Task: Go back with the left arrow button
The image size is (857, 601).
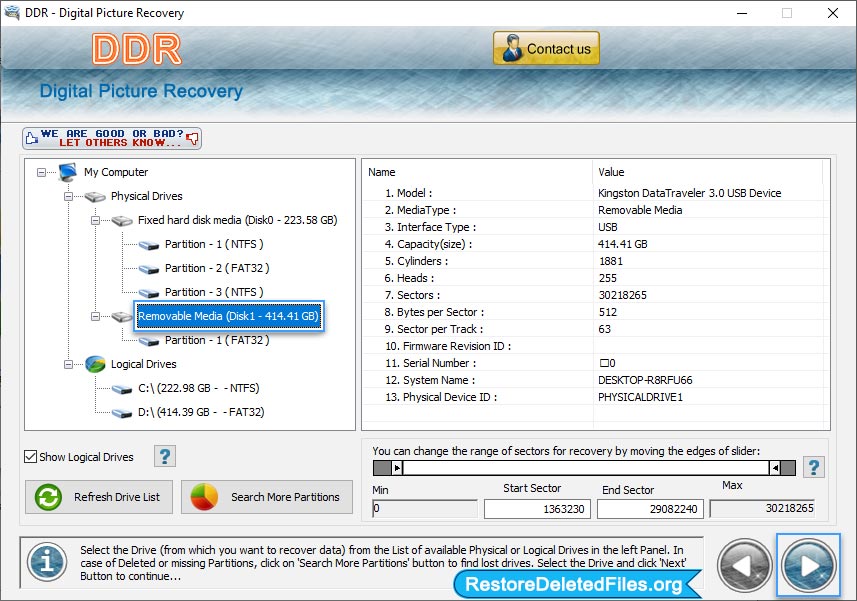Action: coord(744,566)
